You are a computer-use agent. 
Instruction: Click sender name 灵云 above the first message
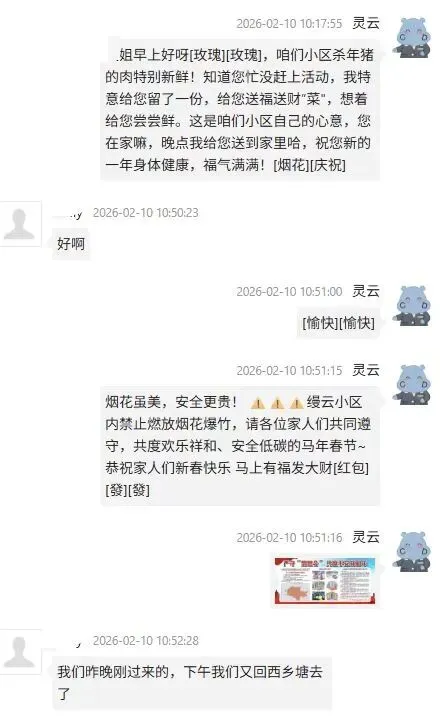(366, 23)
